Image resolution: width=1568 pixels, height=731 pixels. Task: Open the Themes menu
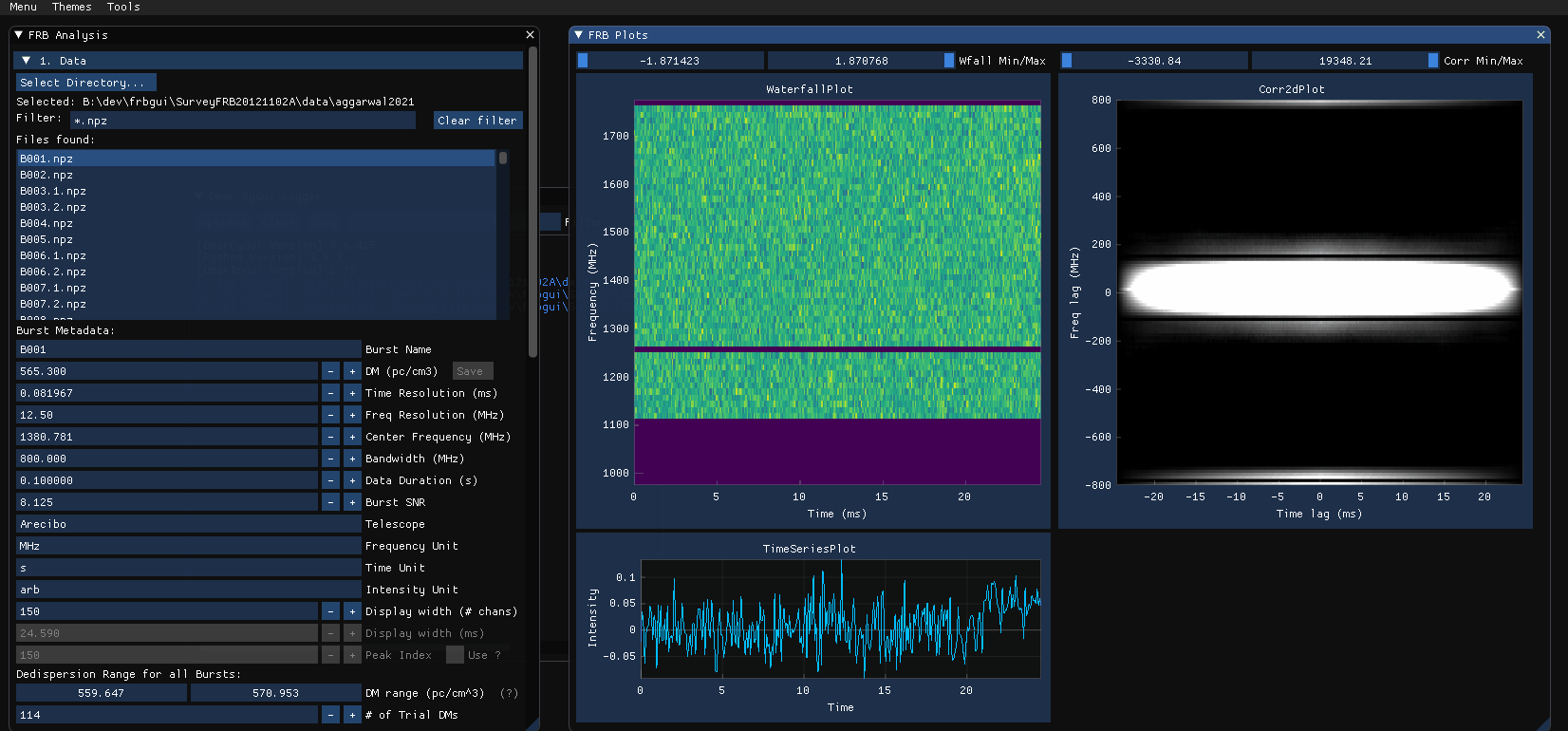click(71, 7)
